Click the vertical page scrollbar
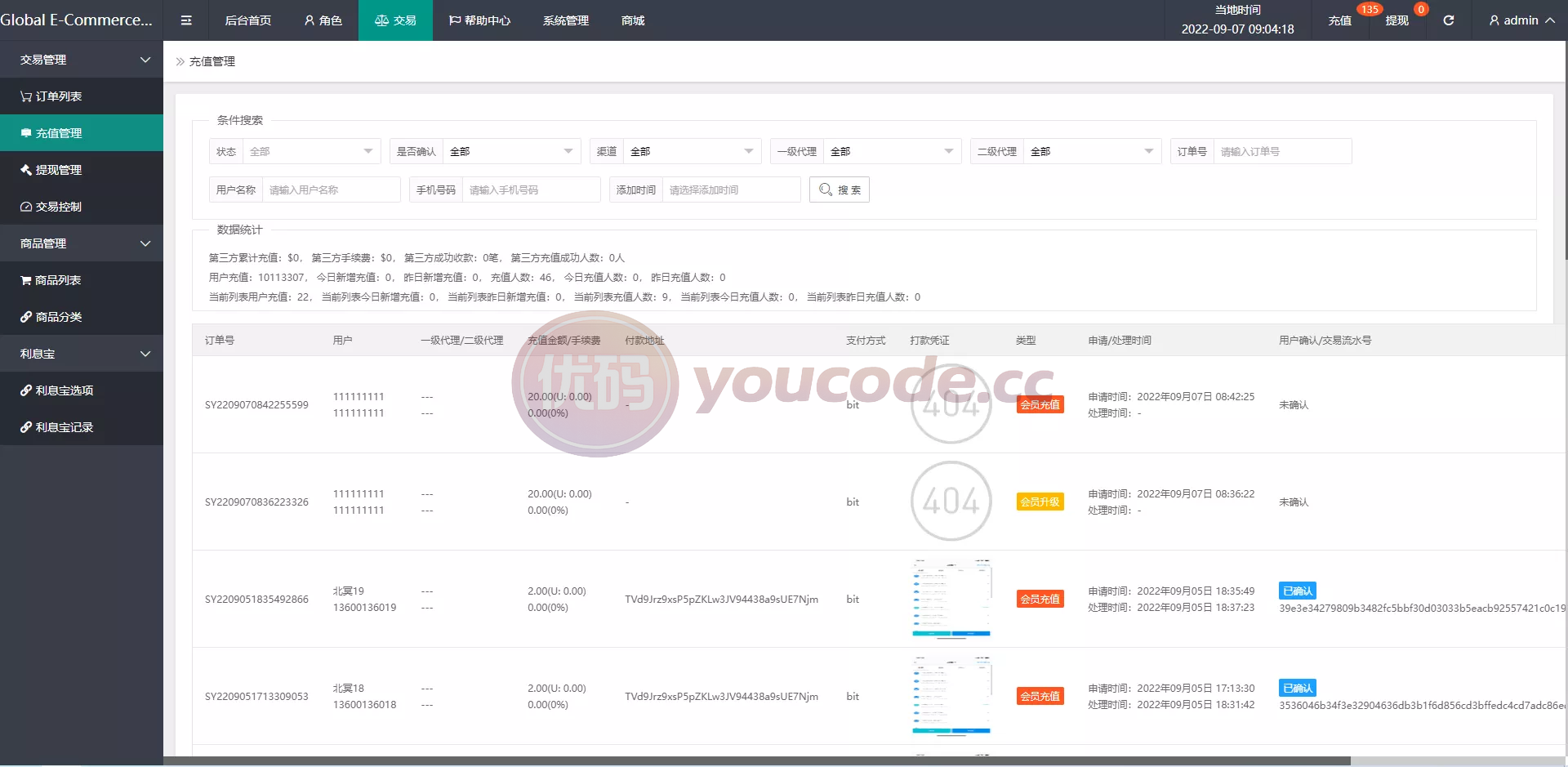The height and width of the screenshot is (767, 1568). pos(1565,151)
